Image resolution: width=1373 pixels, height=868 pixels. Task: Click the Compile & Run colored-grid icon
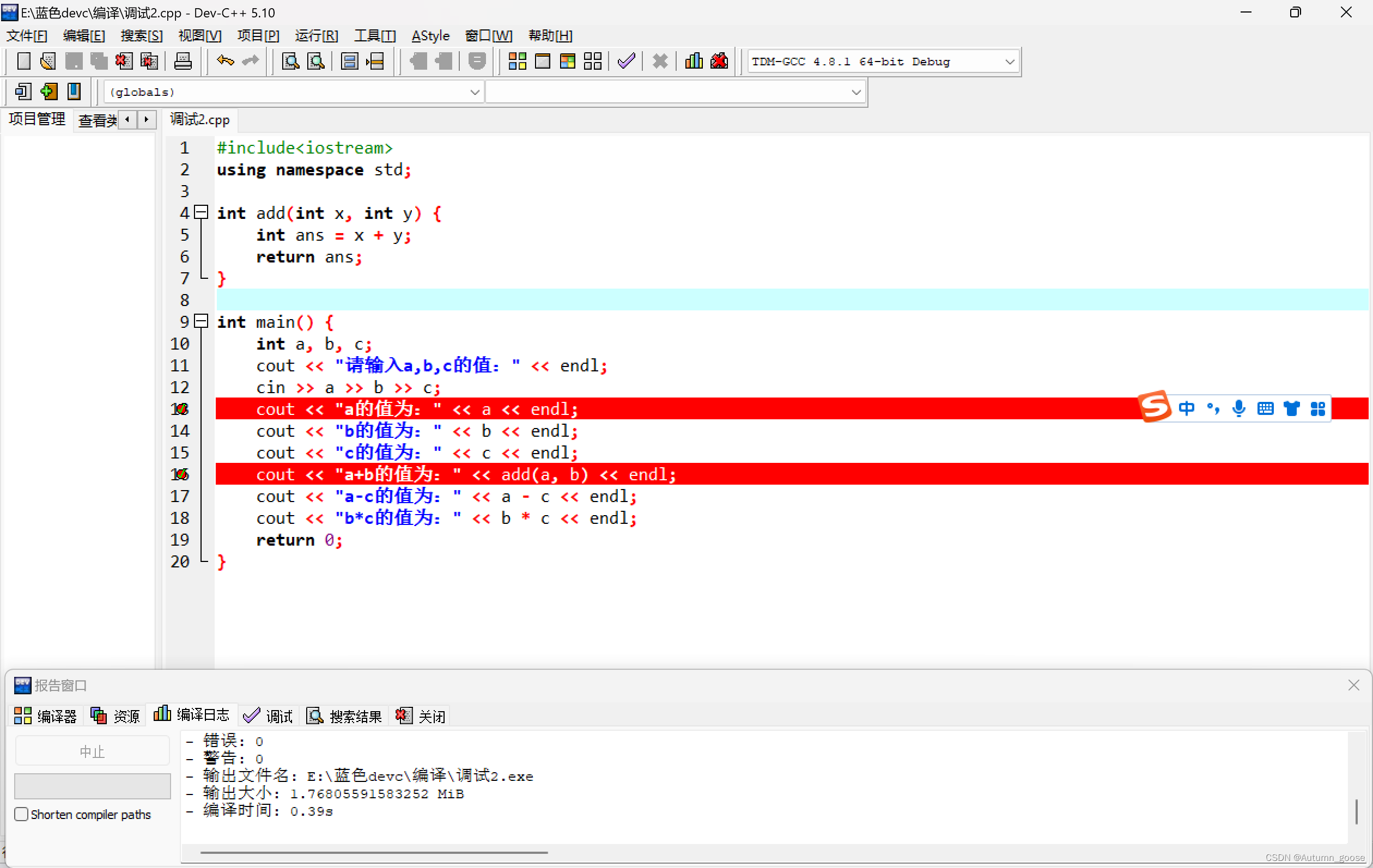click(x=567, y=61)
